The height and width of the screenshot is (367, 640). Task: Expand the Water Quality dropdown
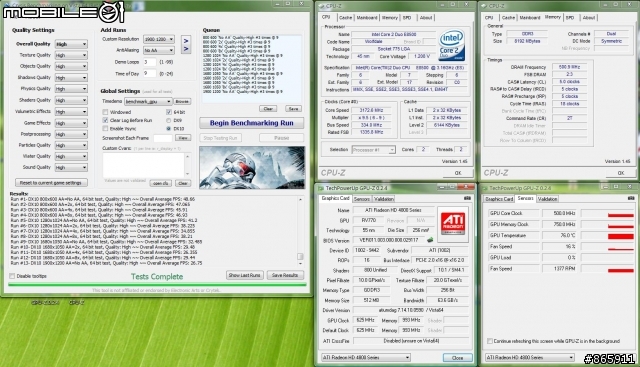(x=71, y=156)
